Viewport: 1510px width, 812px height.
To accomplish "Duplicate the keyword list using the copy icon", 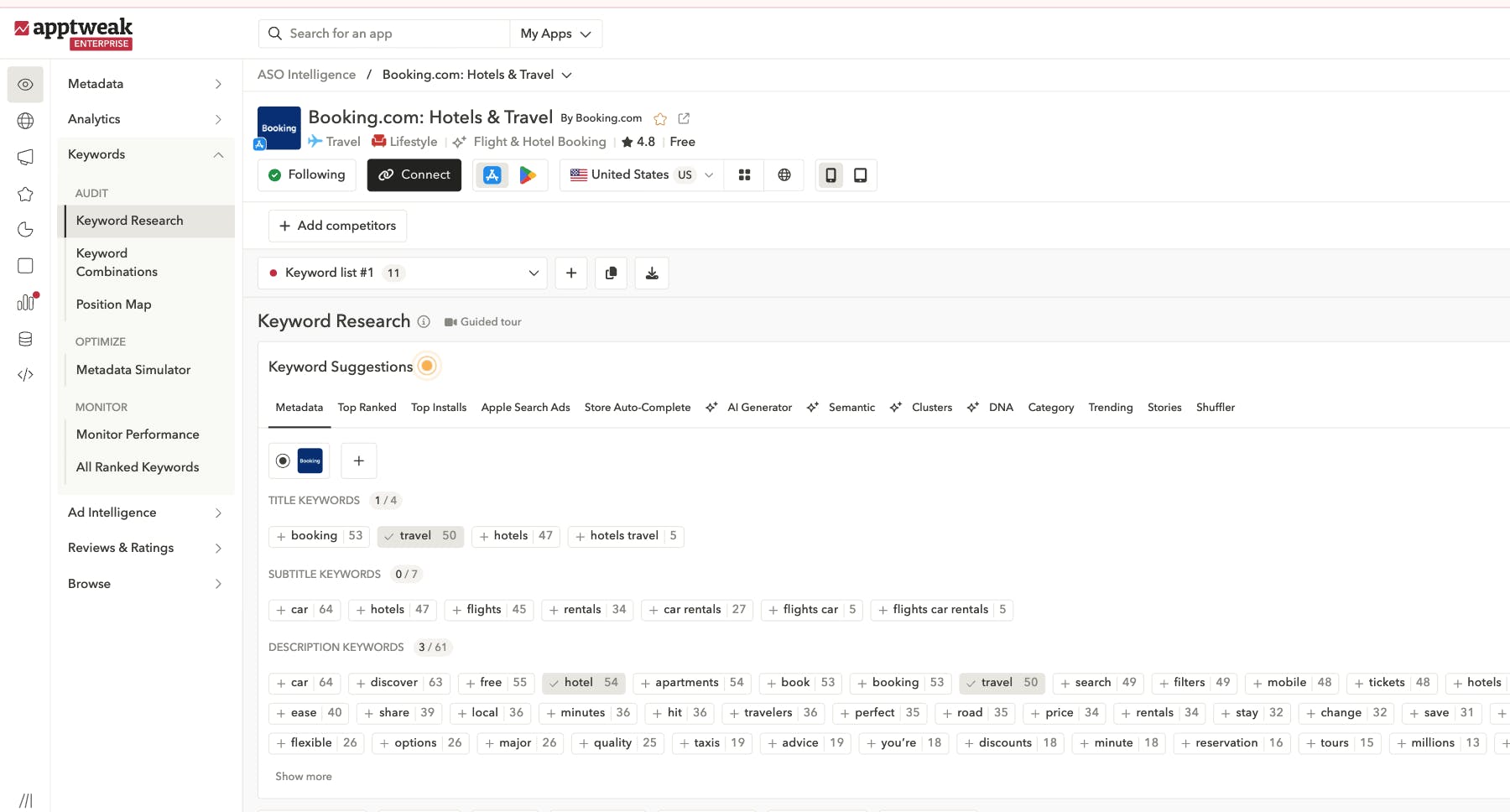I will tap(611, 273).
